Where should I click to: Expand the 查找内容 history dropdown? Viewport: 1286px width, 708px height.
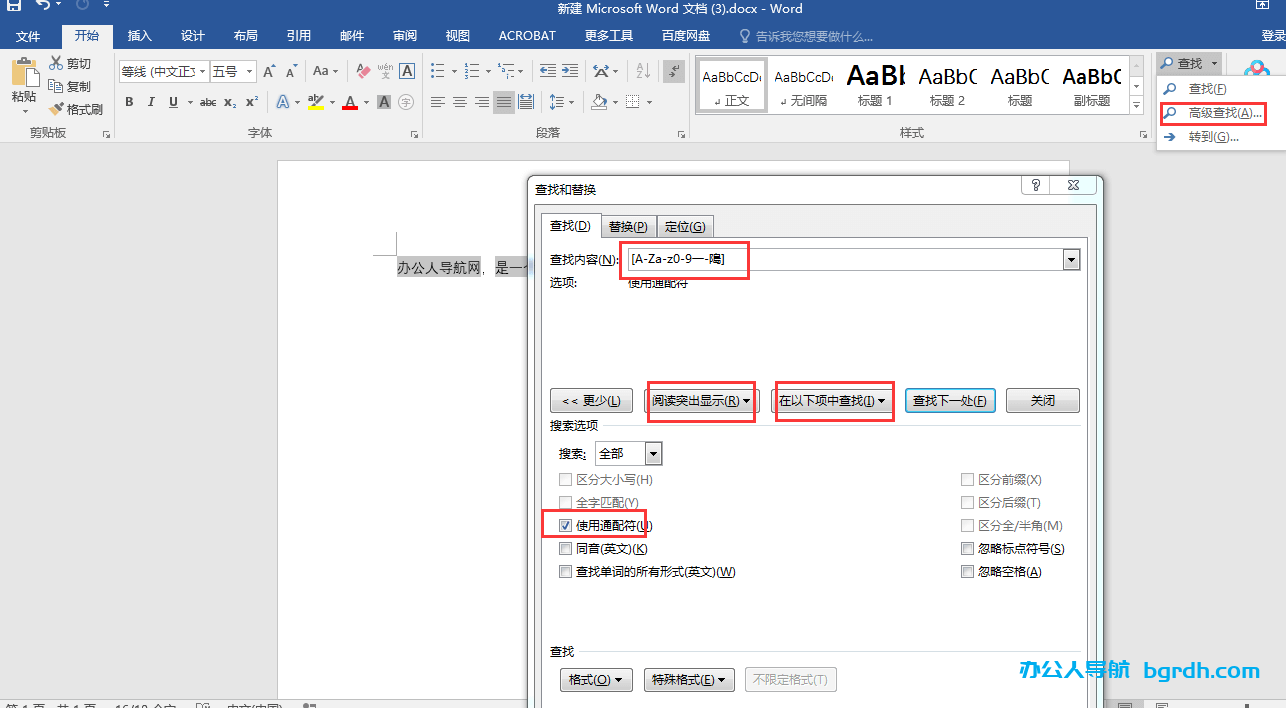(x=1071, y=260)
